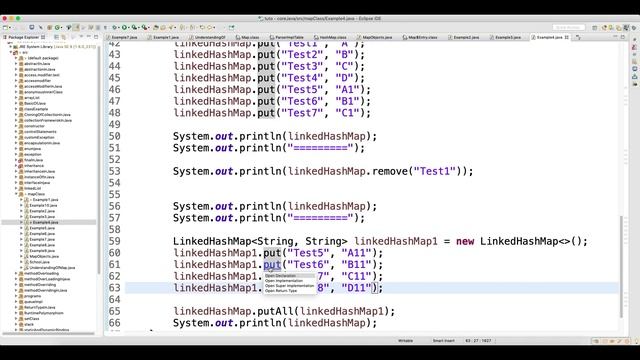Expand the inheritance package node
Screen dimensions: 640x360
pos(16,166)
